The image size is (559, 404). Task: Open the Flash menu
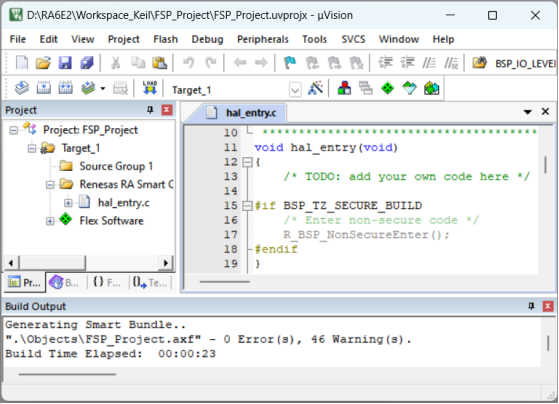pos(165,39)
